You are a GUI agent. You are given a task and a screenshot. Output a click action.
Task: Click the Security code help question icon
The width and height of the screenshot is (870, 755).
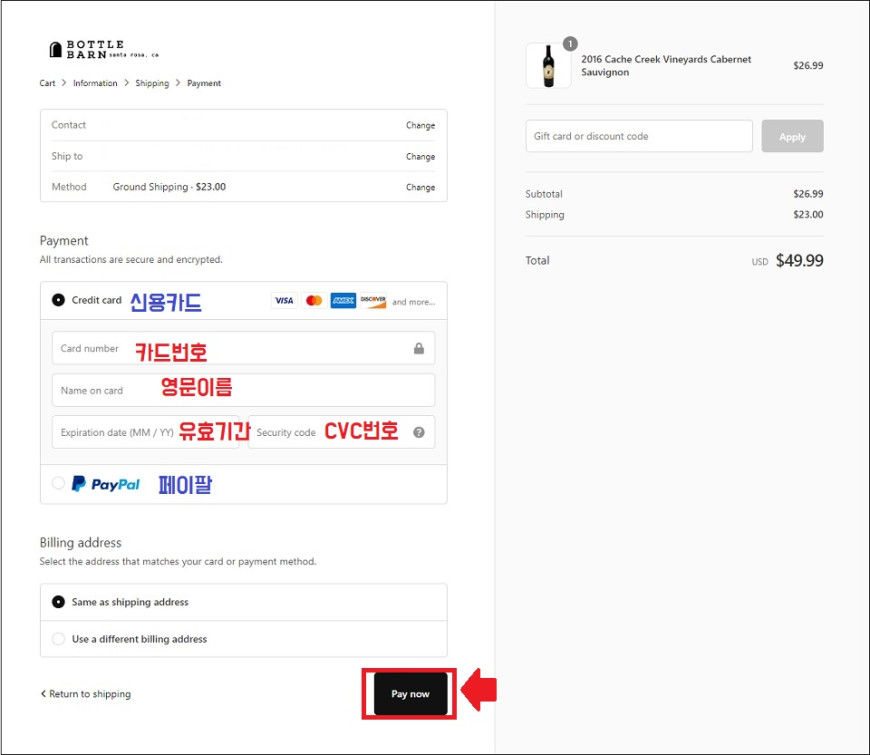point(419,432)
